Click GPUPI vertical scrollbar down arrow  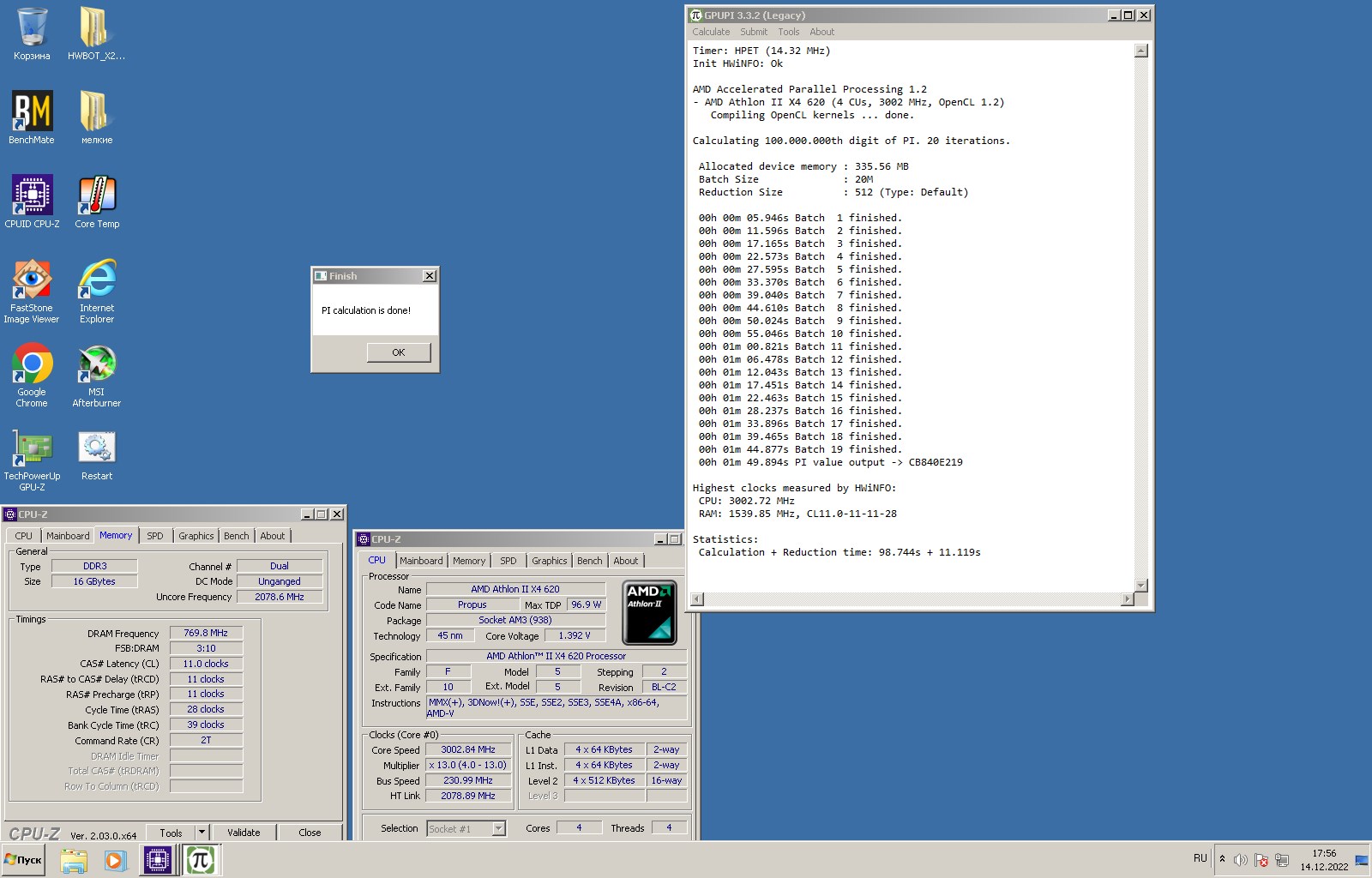pos(1140,586)
